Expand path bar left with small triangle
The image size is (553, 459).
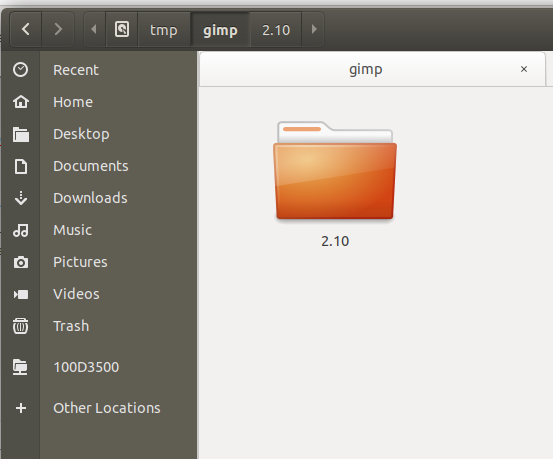pyautogui.click(x=94, y=29)
